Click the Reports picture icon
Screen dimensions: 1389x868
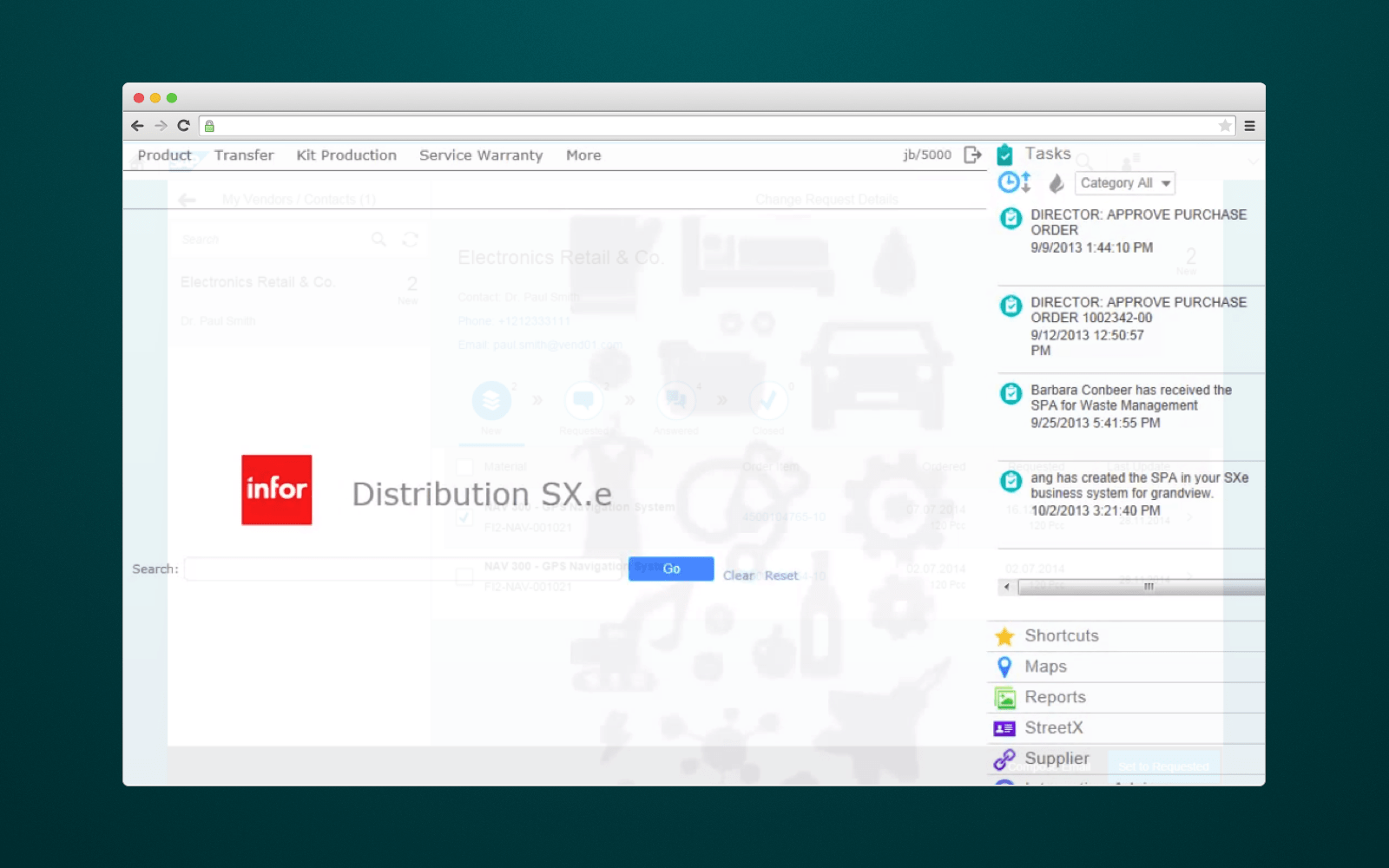point(1005,698)
